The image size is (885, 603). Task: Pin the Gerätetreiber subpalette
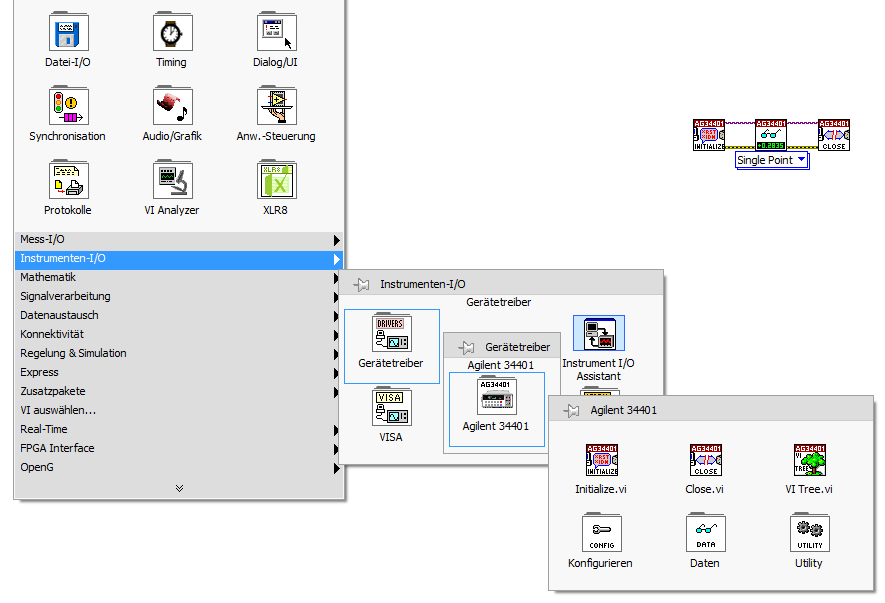coord(466,347)
